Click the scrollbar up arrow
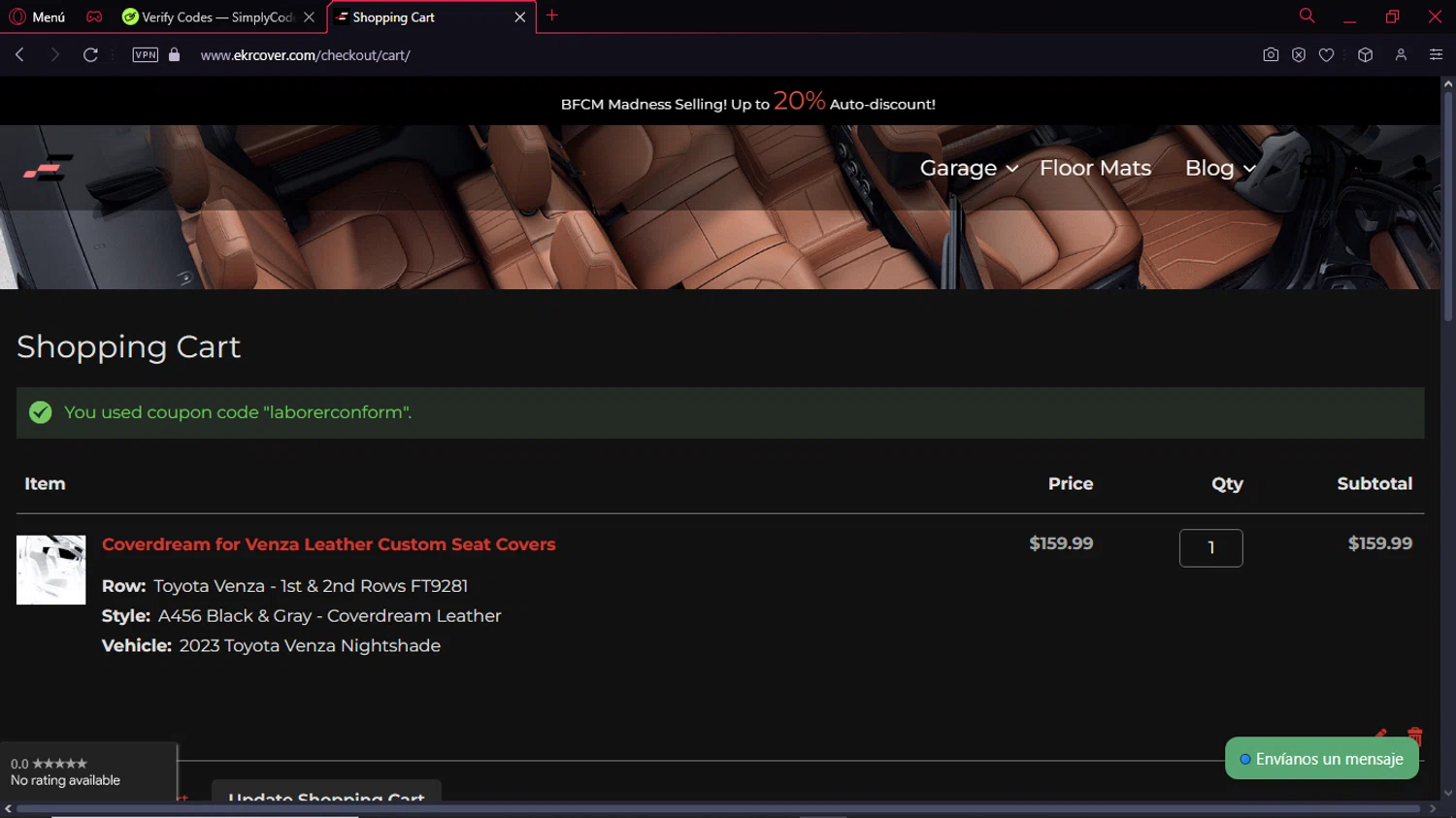 click(1448, 83)
